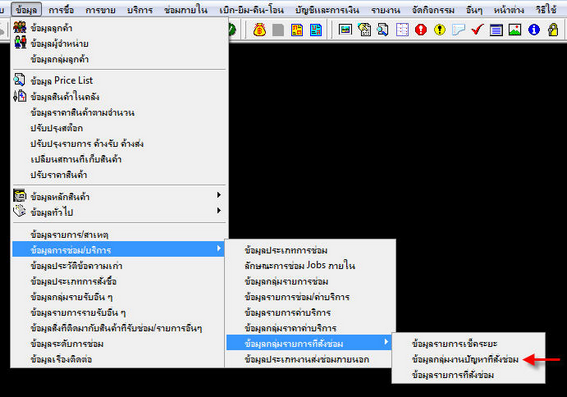The image size is (567, 397).
Task: Click the cyan Thai-lettered document icon
Action: (x=316, y=30)
